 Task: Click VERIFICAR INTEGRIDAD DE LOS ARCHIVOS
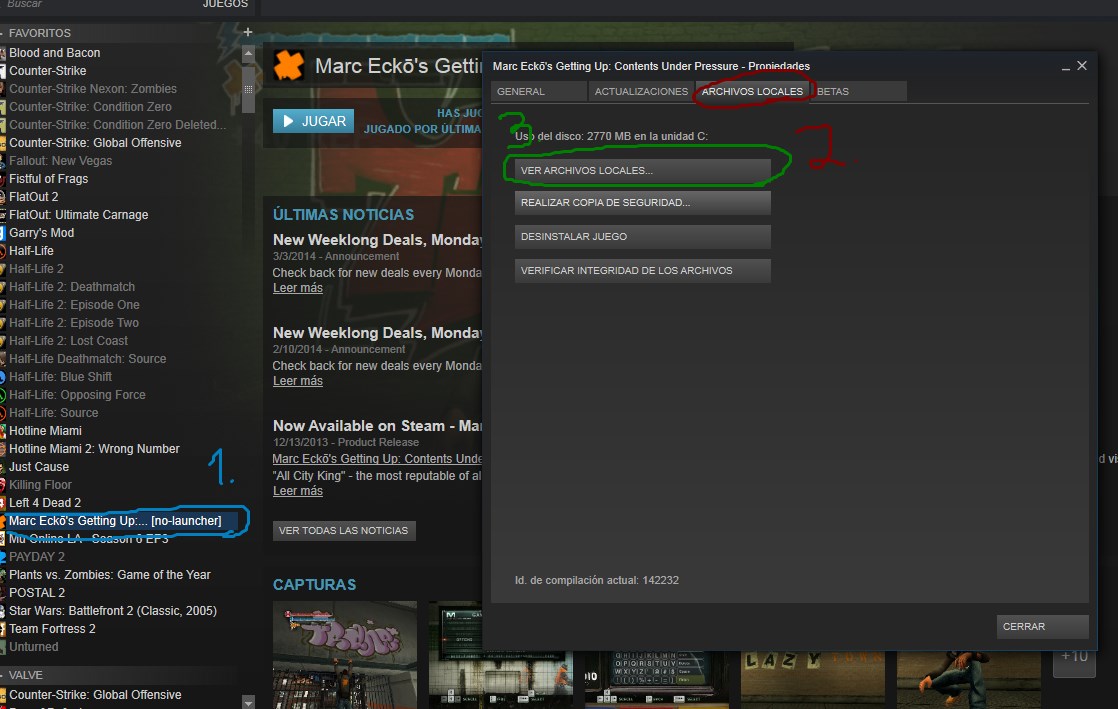(642, 271)
